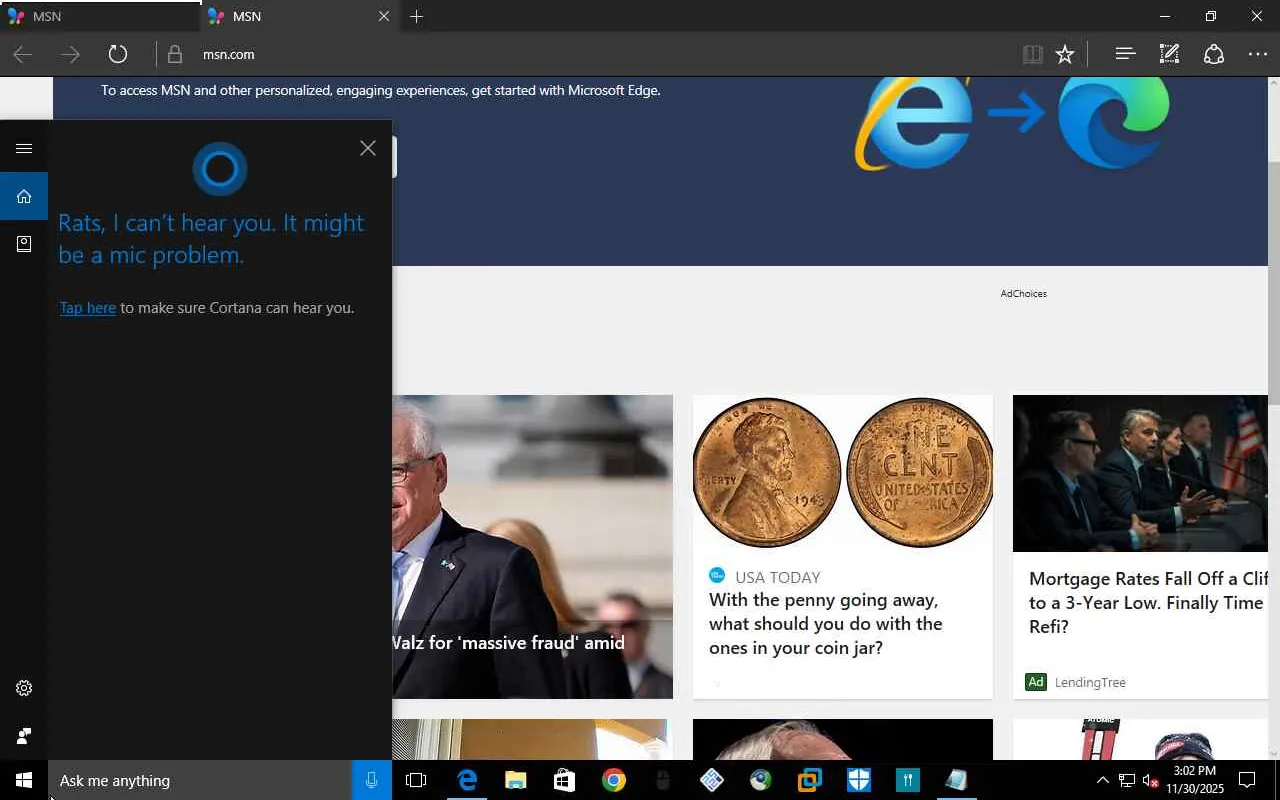Go to Cortana Home
The image size is (1280, 800).
[x=24, y=196]
